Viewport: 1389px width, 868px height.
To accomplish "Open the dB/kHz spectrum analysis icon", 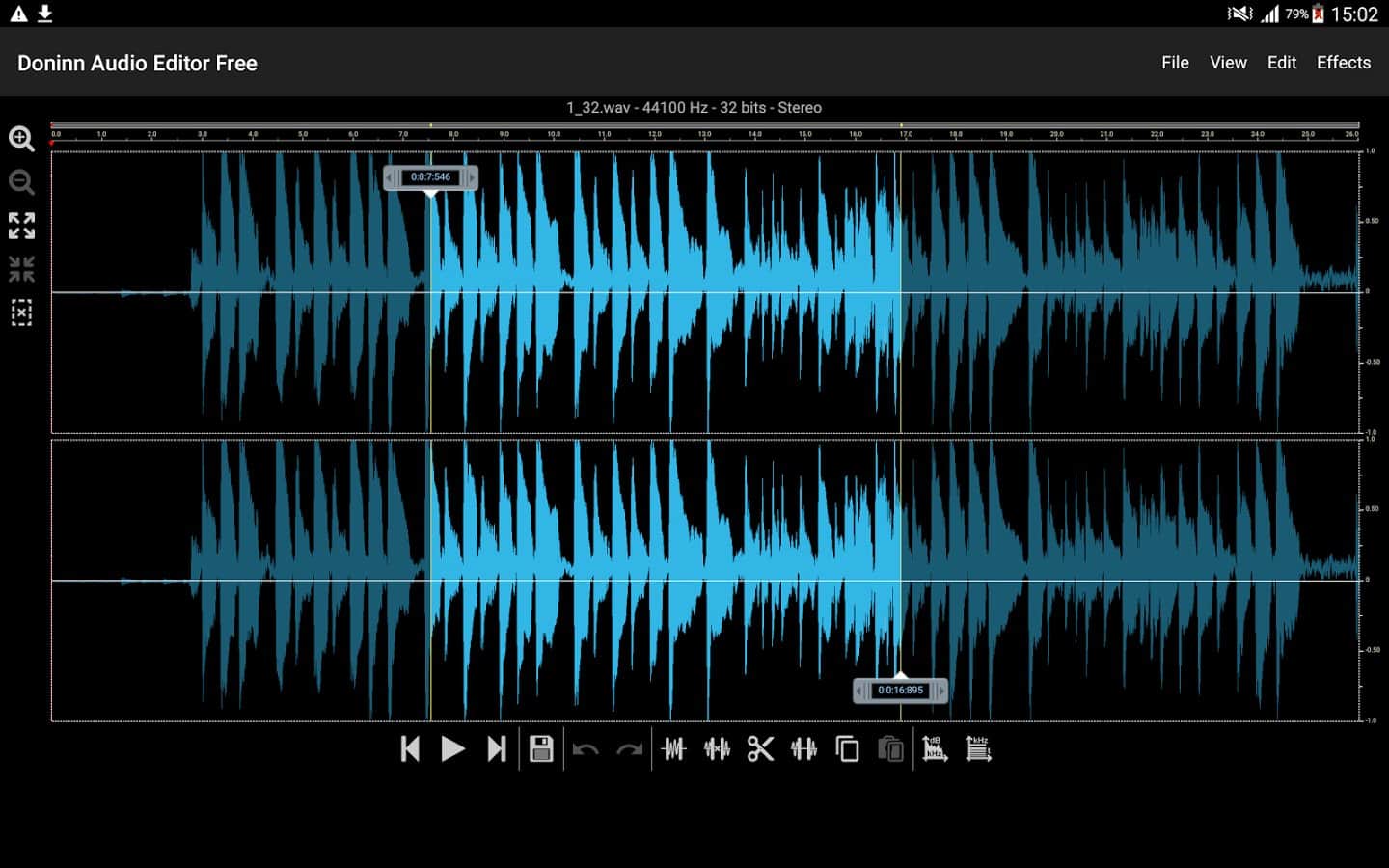I will (x=934, y=749).
